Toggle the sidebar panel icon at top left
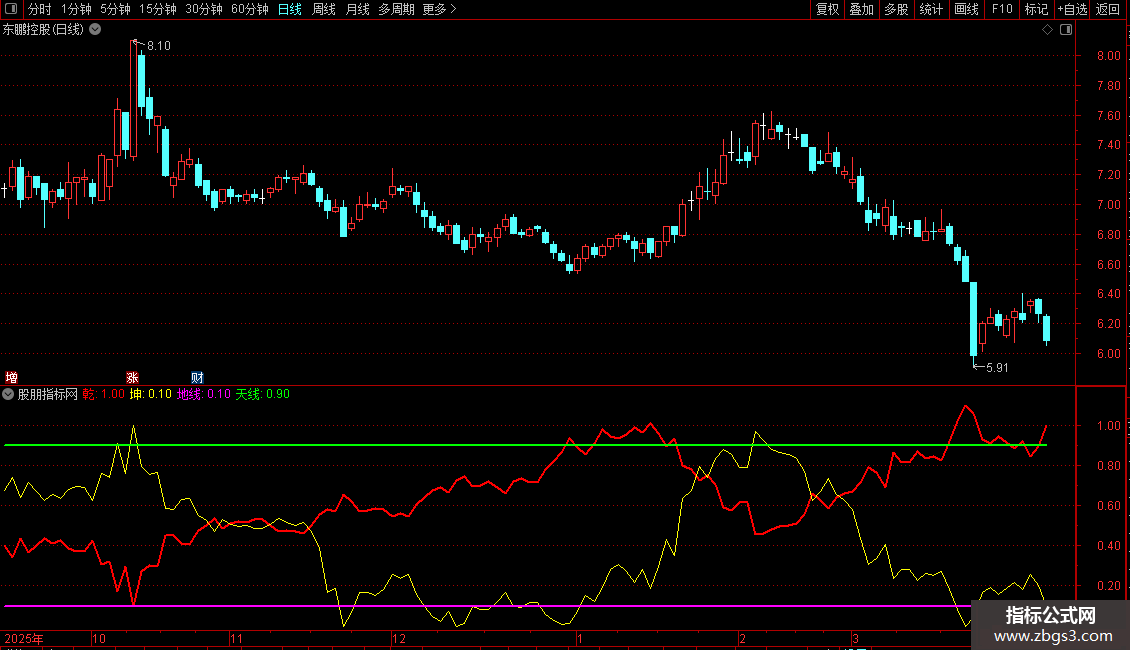The width and height of the screenshot is (1130, 650). tap(11, 9)
